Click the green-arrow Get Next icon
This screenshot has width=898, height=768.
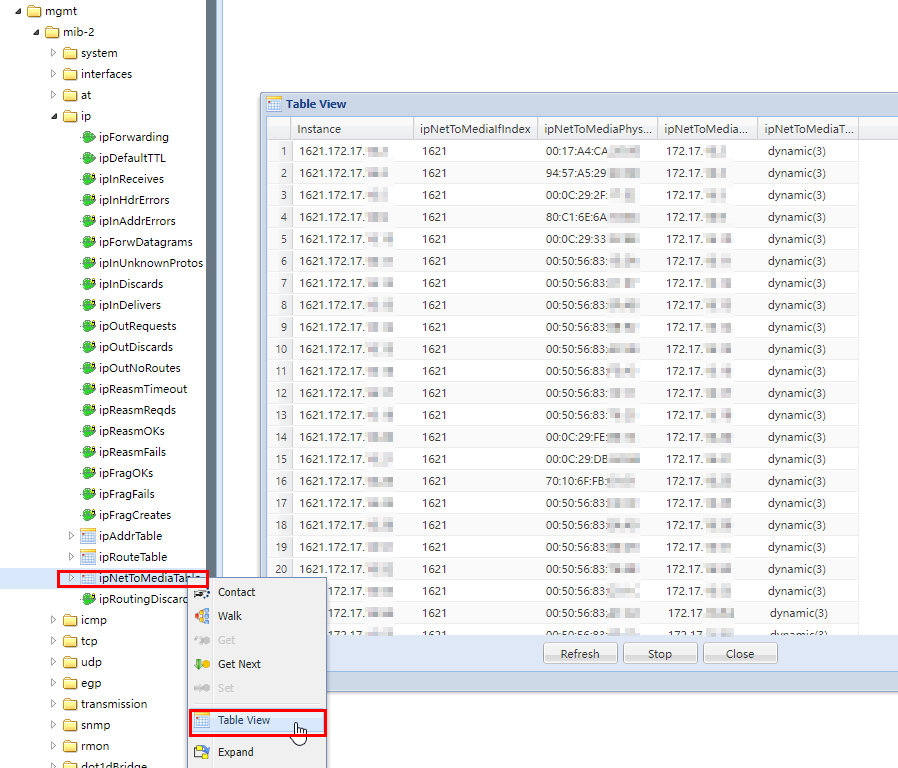[x=201, y=664]
